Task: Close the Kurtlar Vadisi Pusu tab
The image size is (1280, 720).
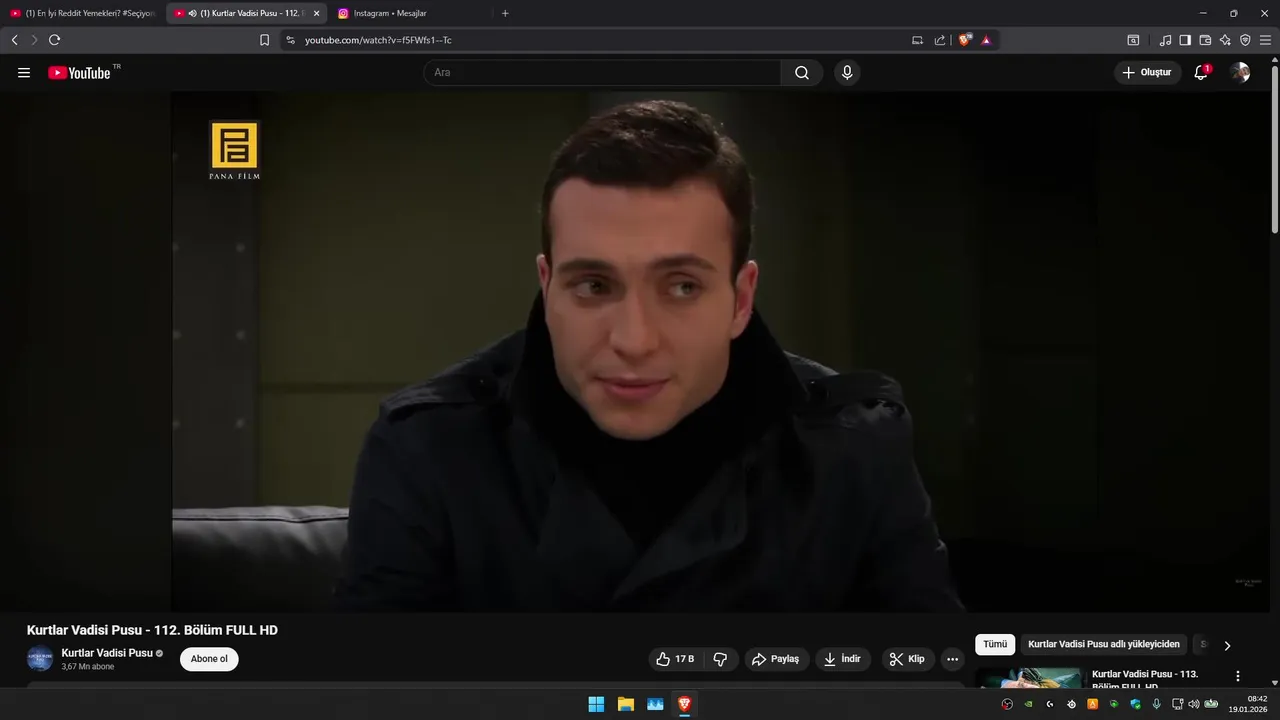Action: [x=316, y=13]
